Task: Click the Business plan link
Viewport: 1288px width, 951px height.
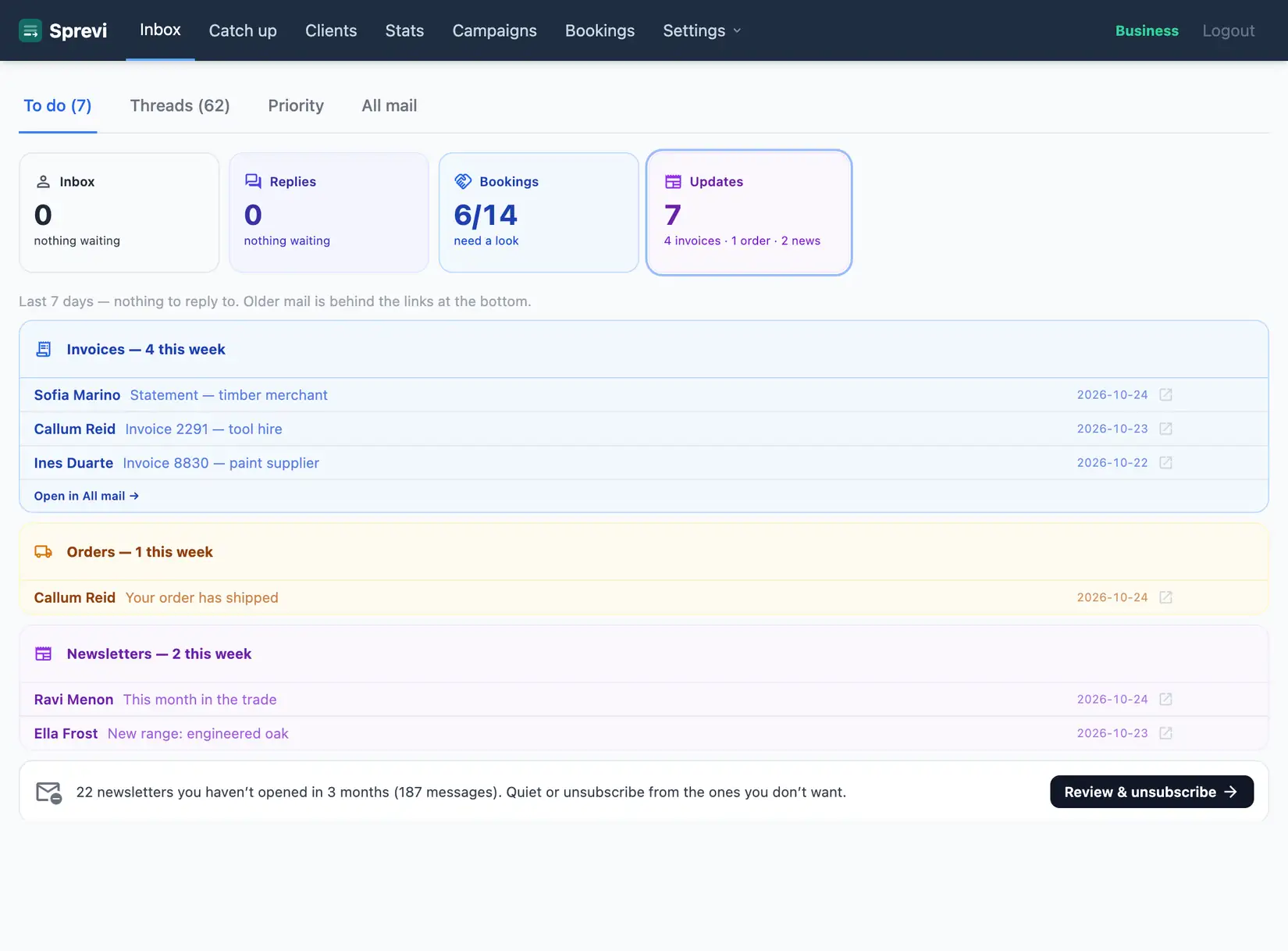Action: coord(1147,30)
